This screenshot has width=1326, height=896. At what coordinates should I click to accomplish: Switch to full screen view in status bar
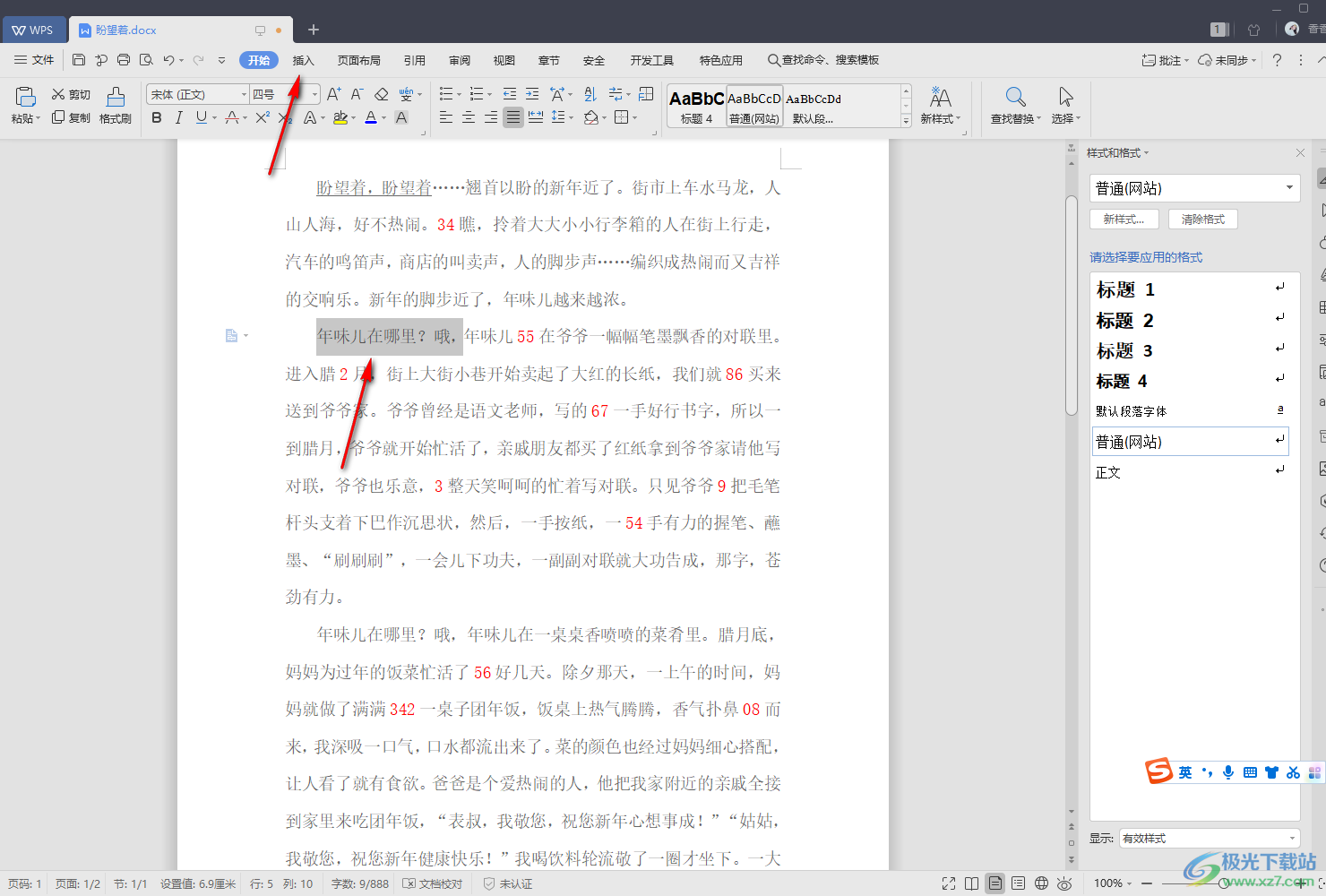(949, 883)
